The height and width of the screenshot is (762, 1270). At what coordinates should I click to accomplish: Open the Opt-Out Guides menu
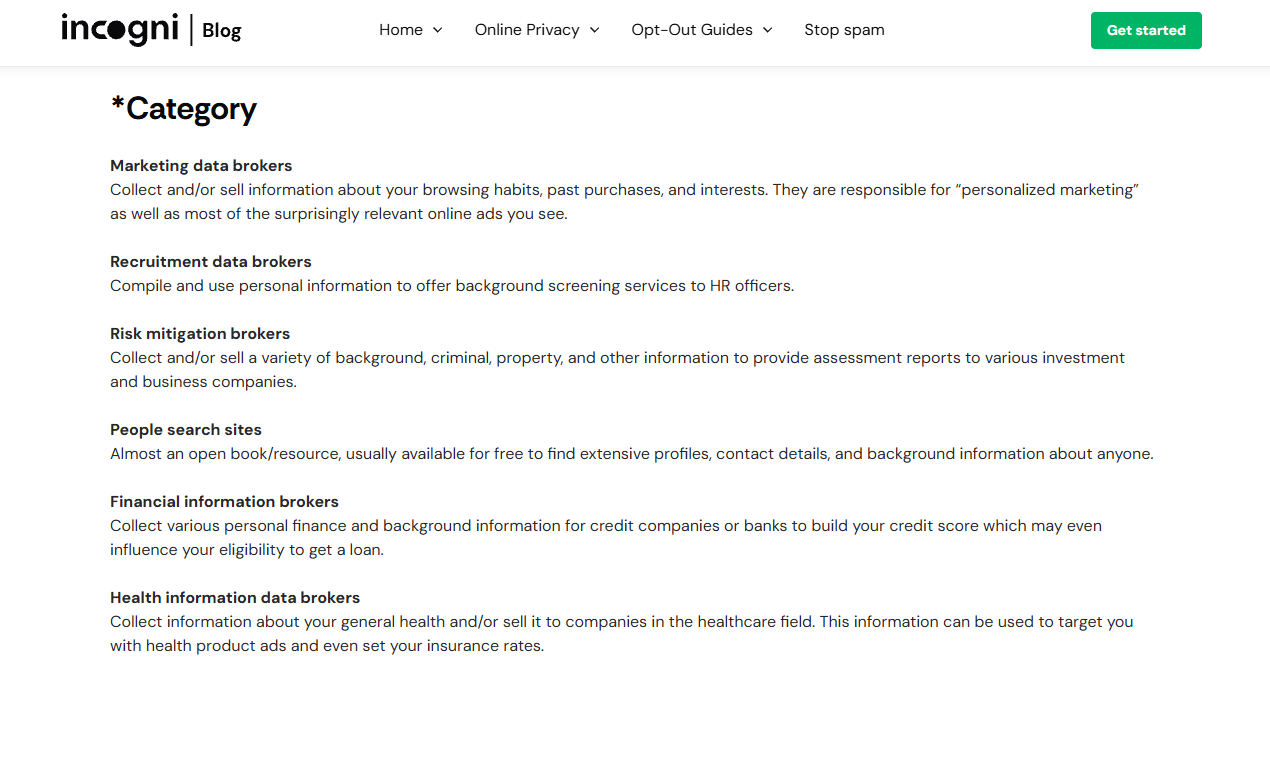(691, 30)
